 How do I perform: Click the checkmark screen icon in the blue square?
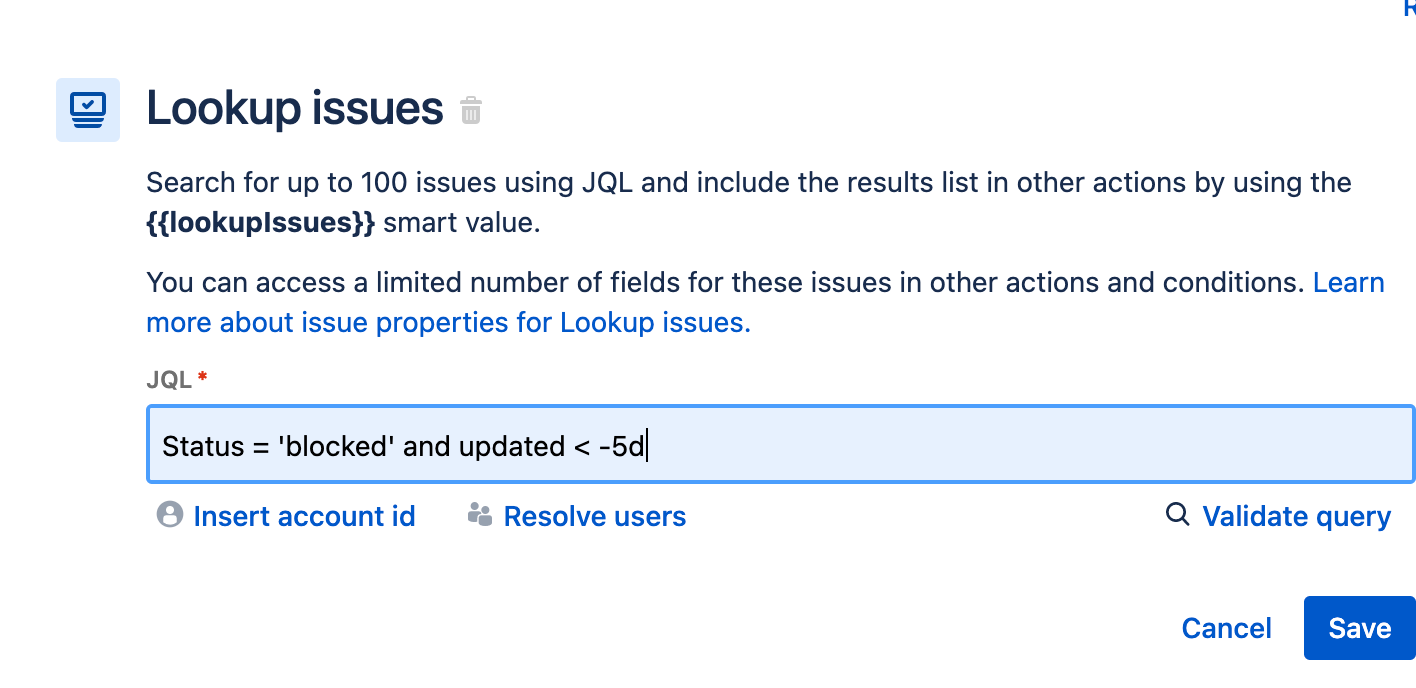point(88,108)
